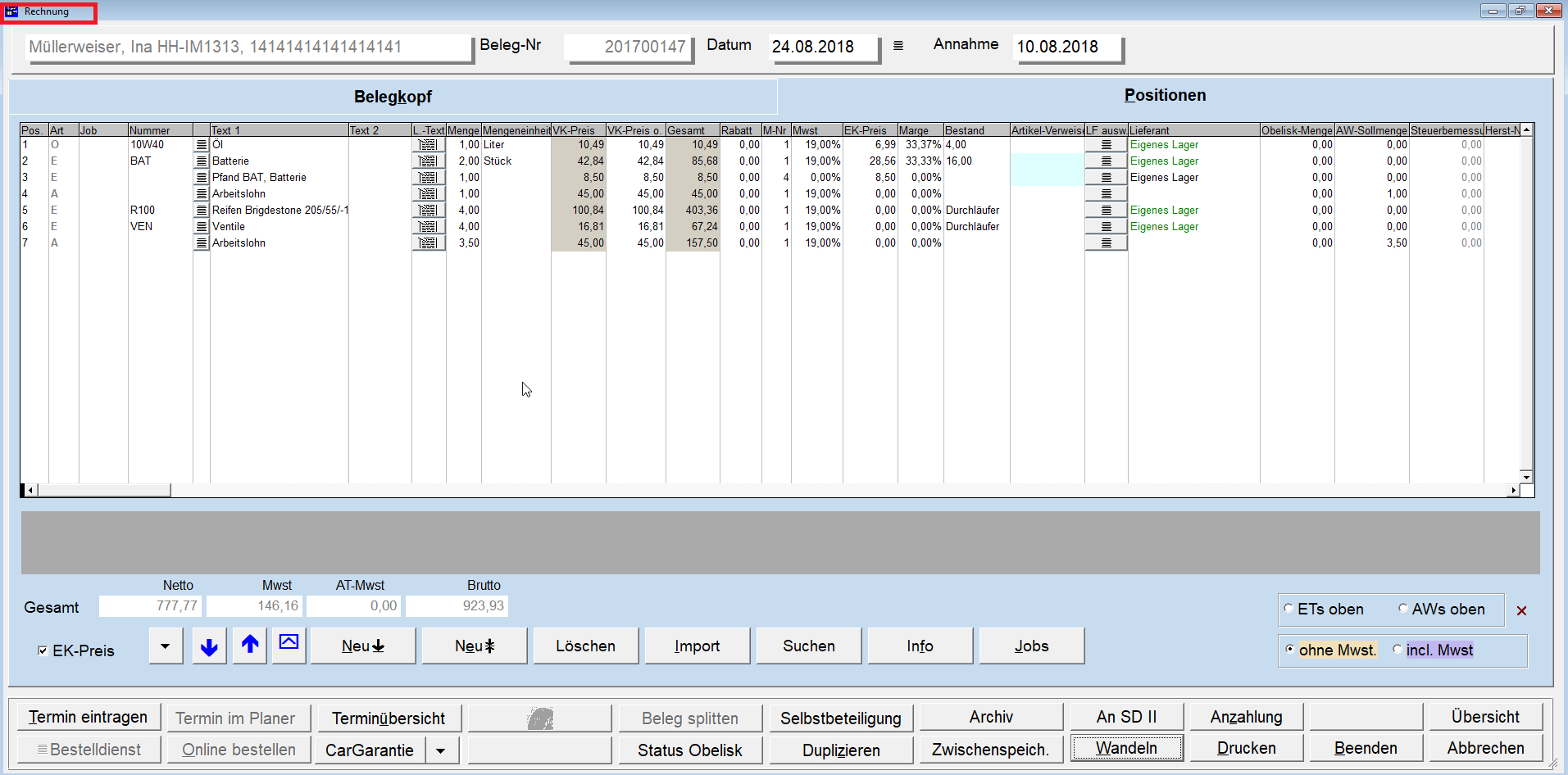The width and height of the screenshot is (1568, 775).
Task: Open supplier selection icon for Reifen Brigdestone row
Action: point(1106,211)
